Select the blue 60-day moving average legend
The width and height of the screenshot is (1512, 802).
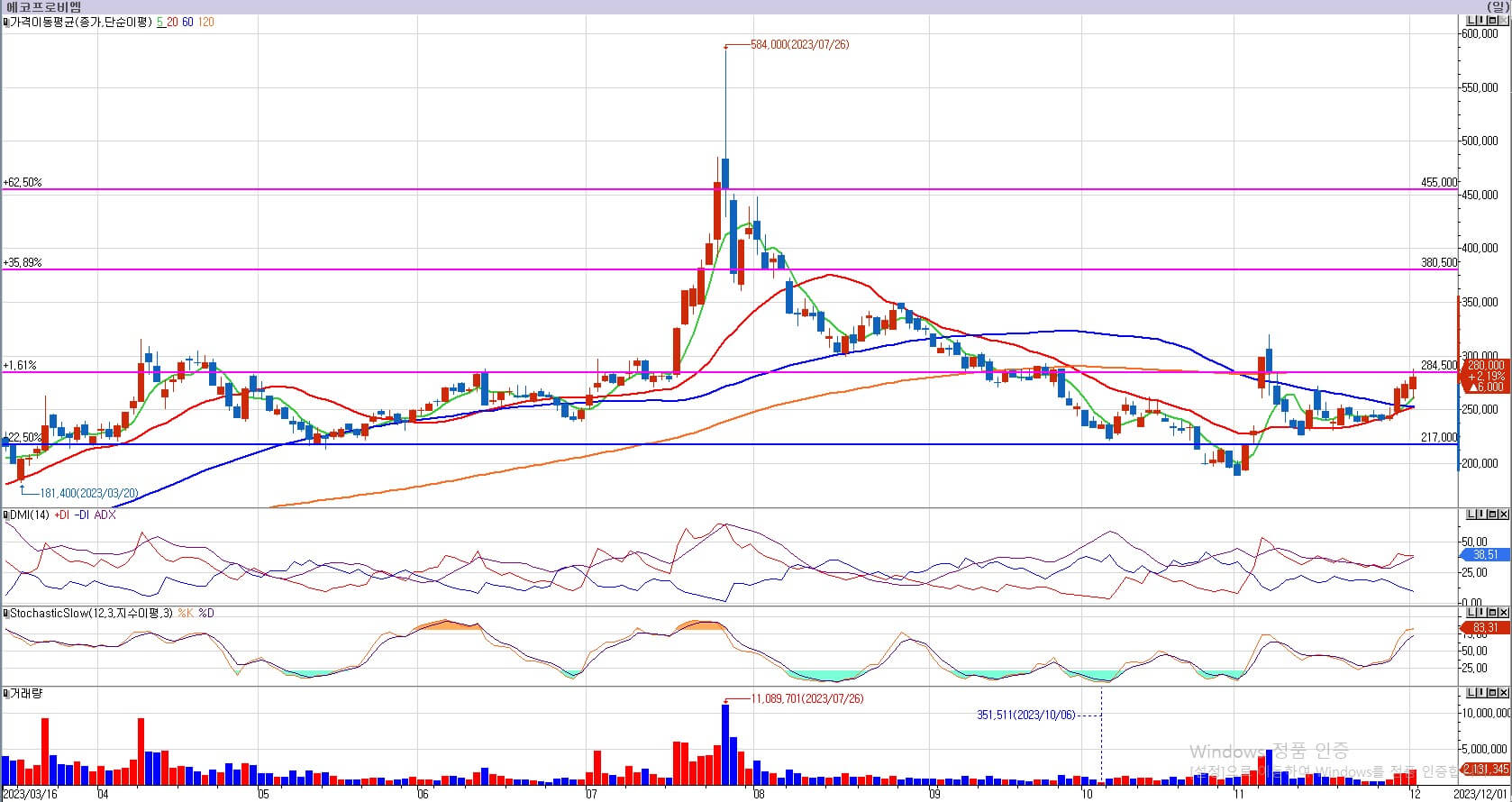[x=187, y=22]
